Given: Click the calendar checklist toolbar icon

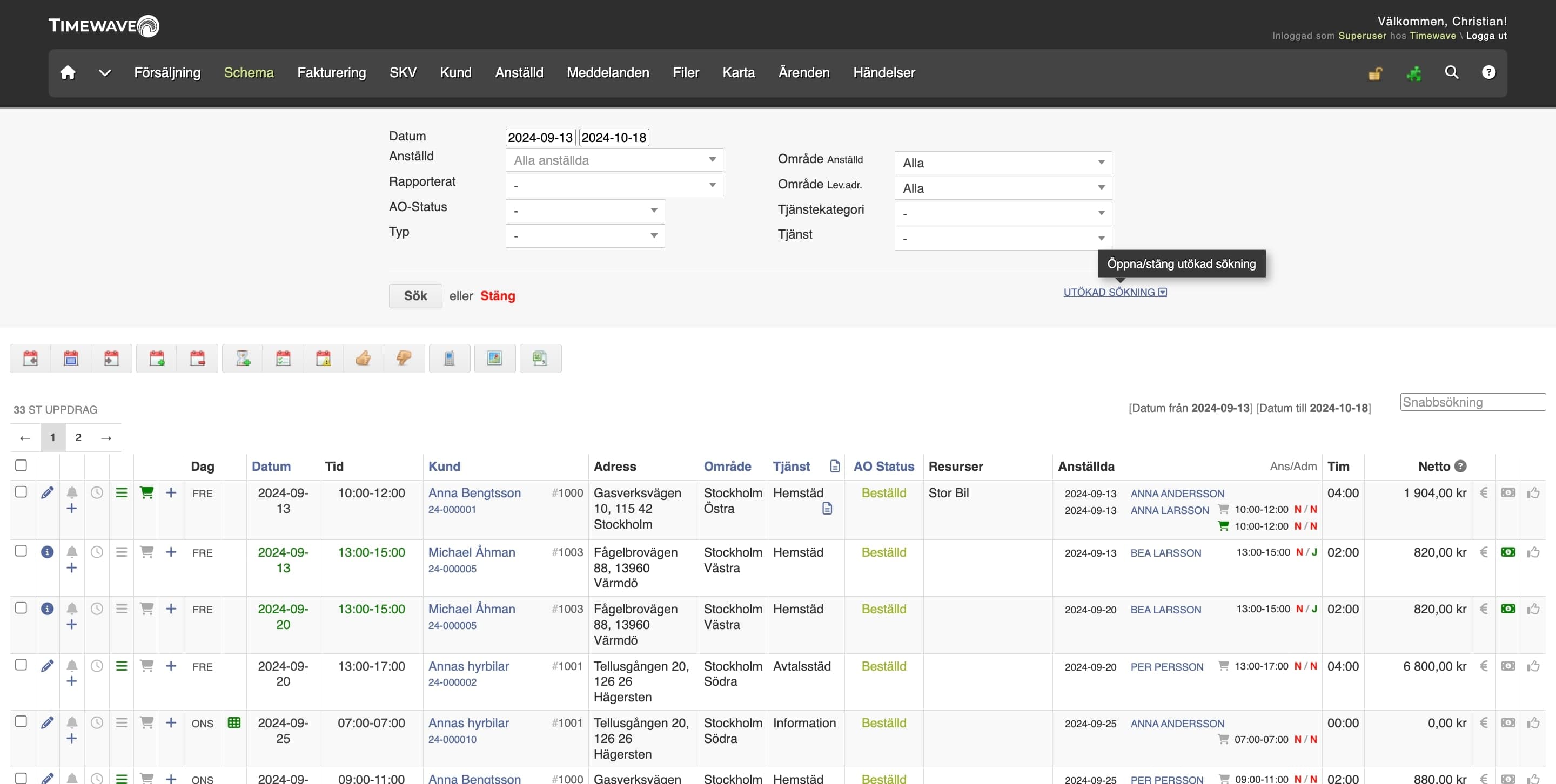Looking at the screenshot, I should tap(283, 359).
